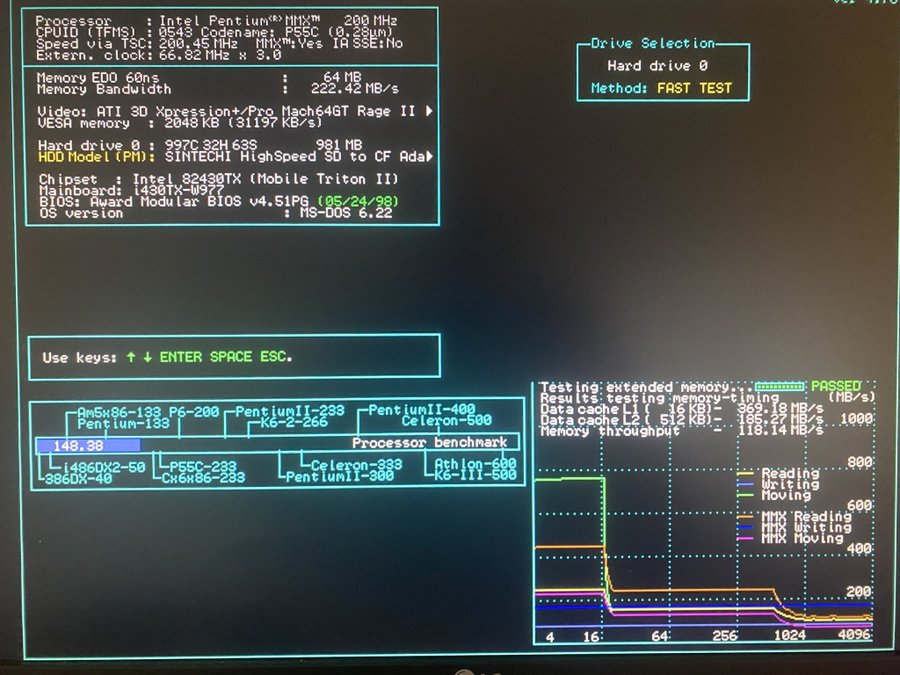Click the up arrow key hint

click(x=130, y=357)
